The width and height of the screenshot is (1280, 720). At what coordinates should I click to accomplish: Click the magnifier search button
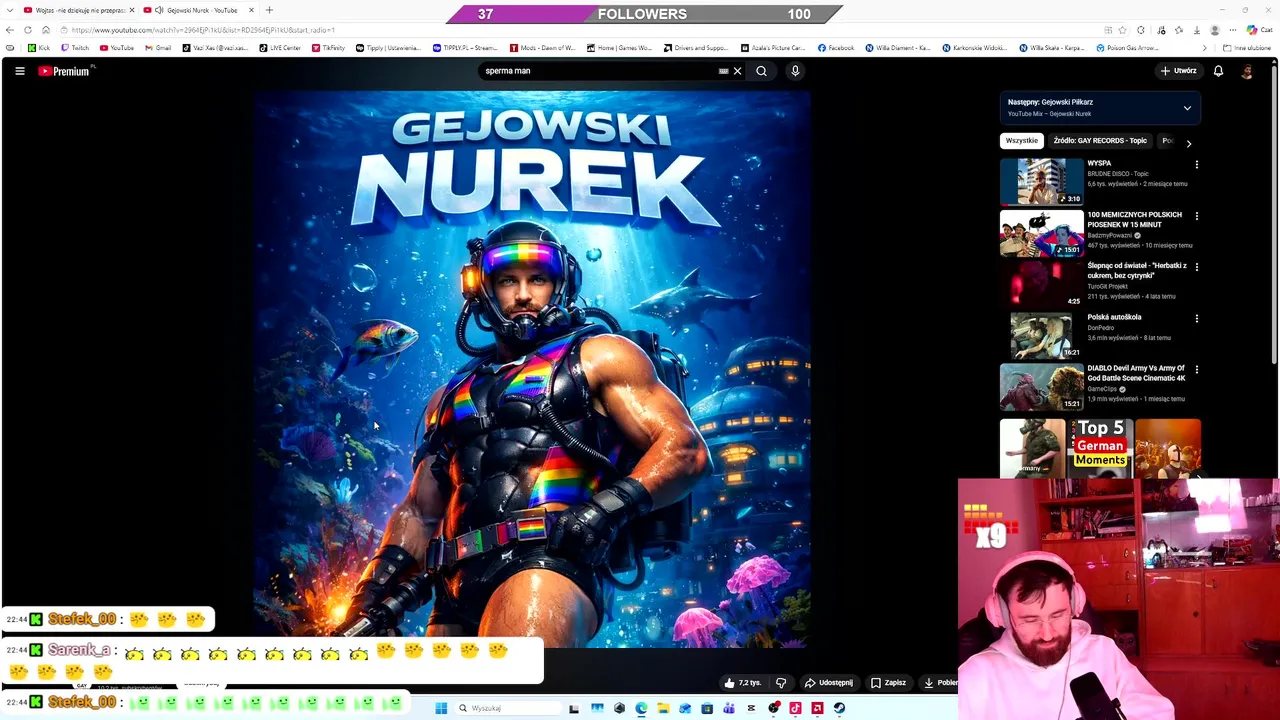[x=761, y=71]
